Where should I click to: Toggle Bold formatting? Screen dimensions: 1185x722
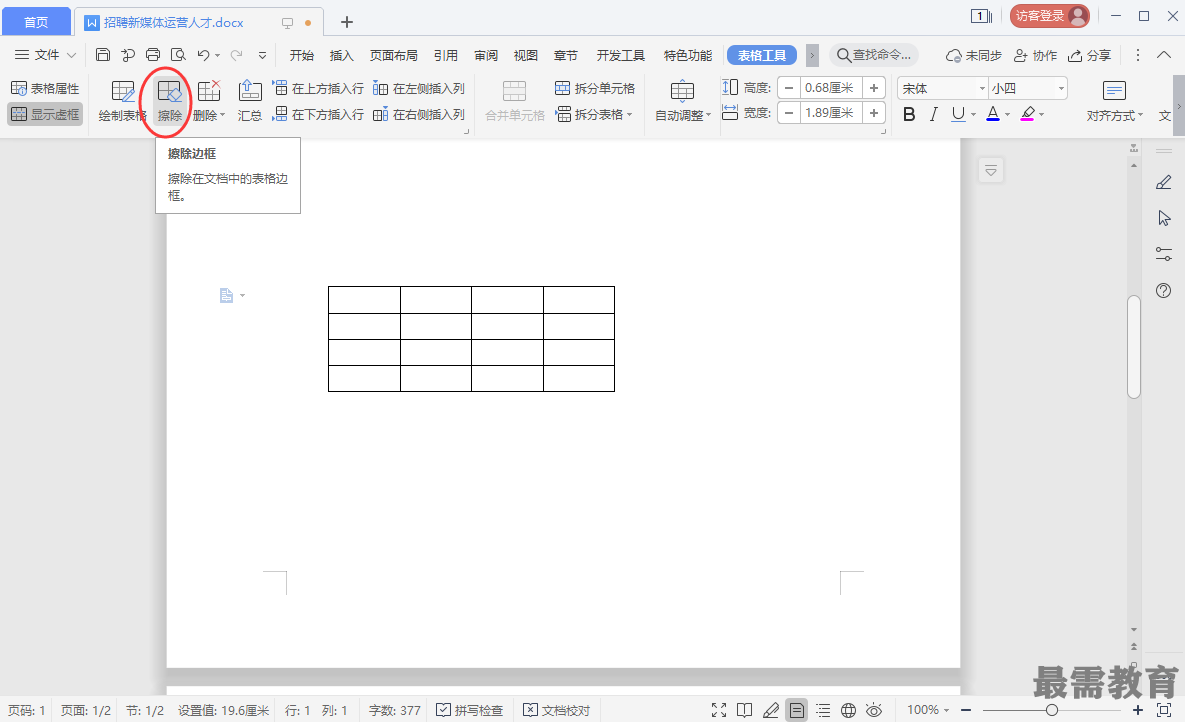coord(909,114)
